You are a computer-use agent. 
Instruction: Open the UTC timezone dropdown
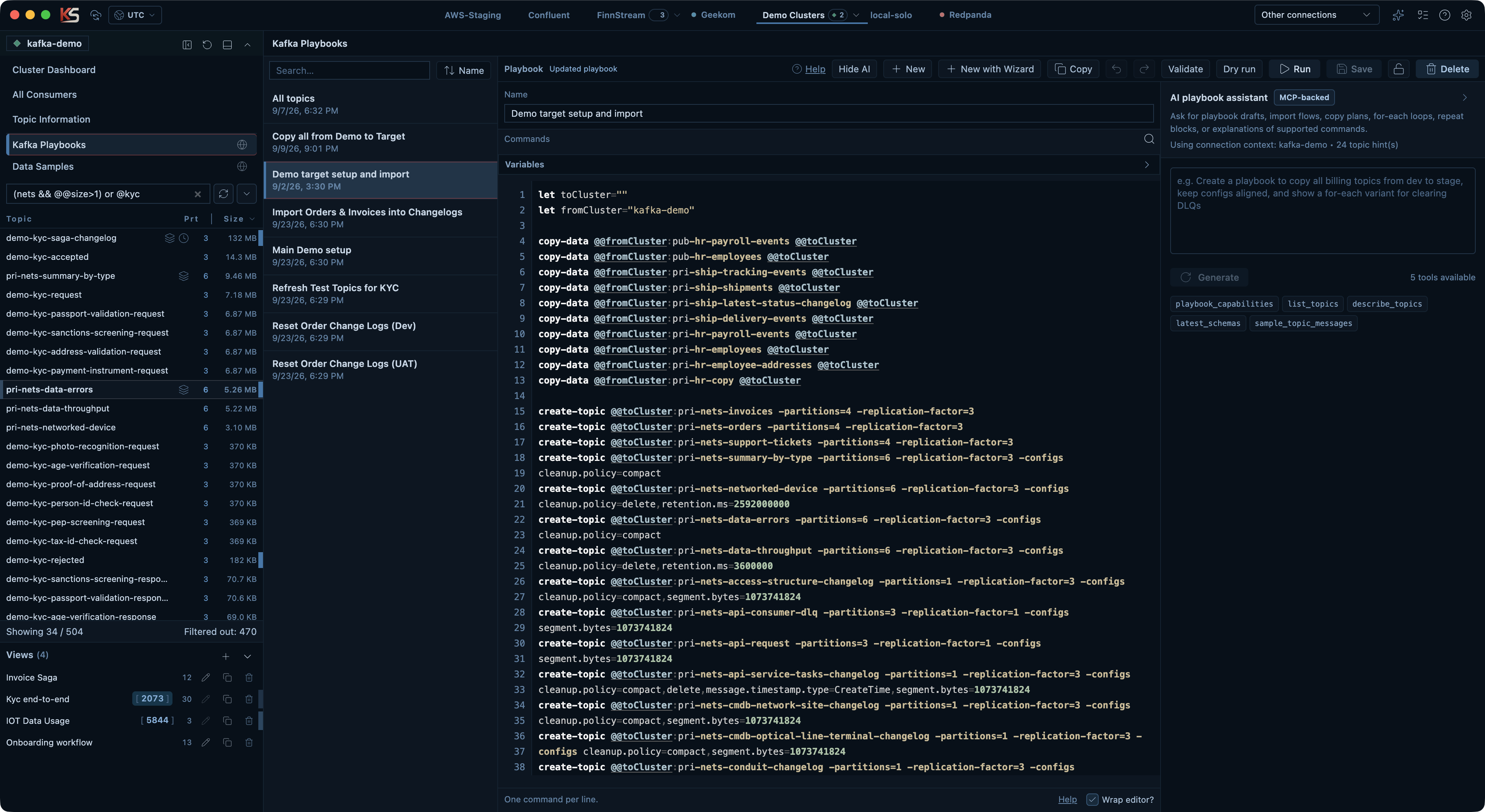click(x=135, y=15)
